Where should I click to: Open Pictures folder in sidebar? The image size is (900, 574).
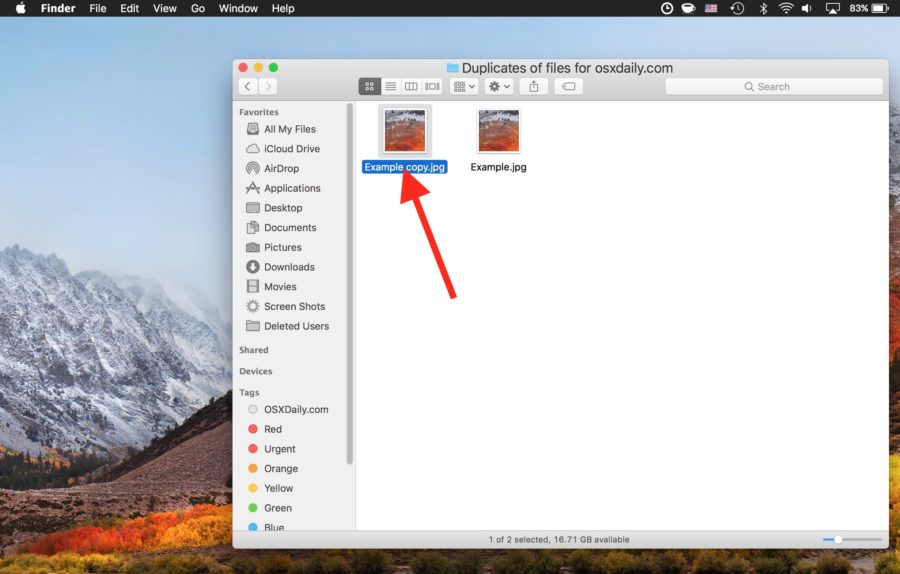[x=282, y=247]
